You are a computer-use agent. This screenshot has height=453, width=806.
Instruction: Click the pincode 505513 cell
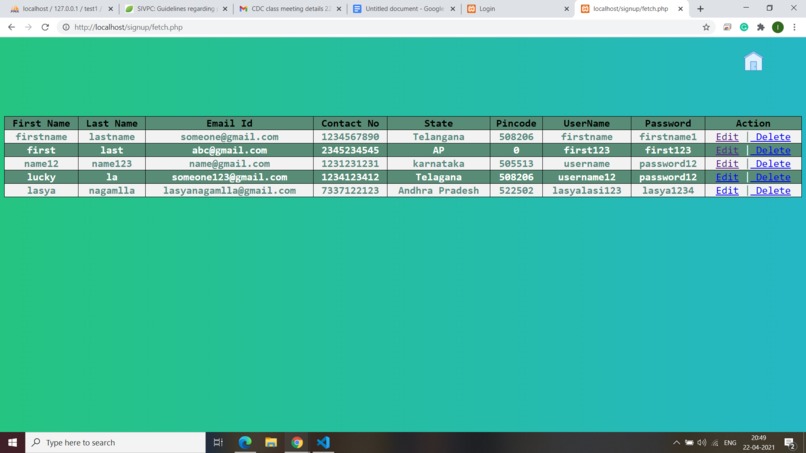[x=516, y=164]
